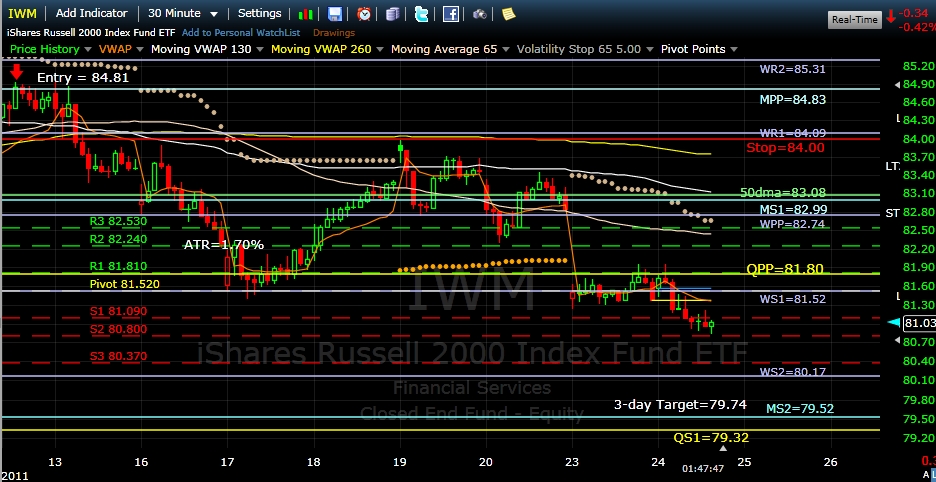The width and height of the screenshot is (936, 482).
Task: Open the yellow sticky note icon
Action: tap(508, 14)
